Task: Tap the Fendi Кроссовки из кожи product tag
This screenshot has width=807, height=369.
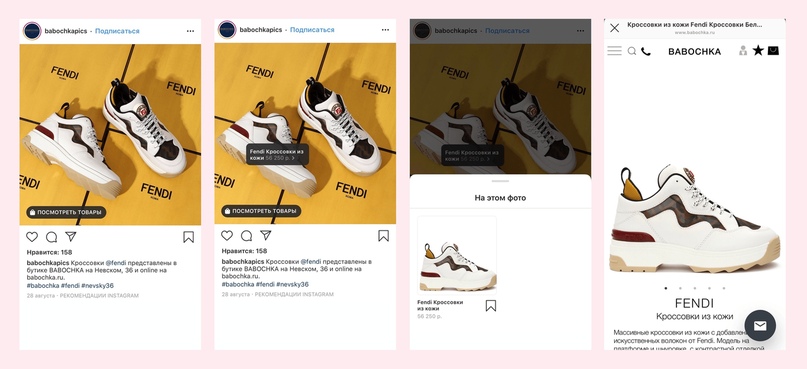Action: [x=277, y=155]
